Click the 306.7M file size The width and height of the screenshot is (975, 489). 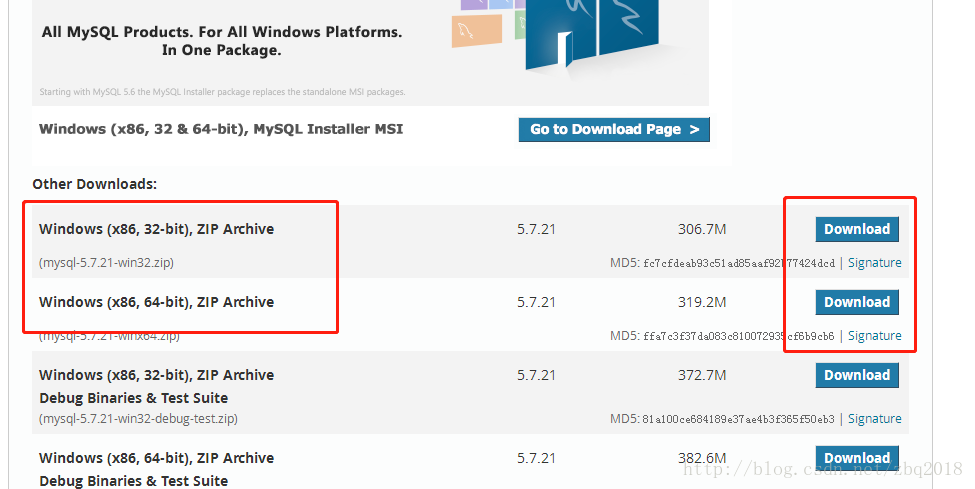click(x=702, y=230)
